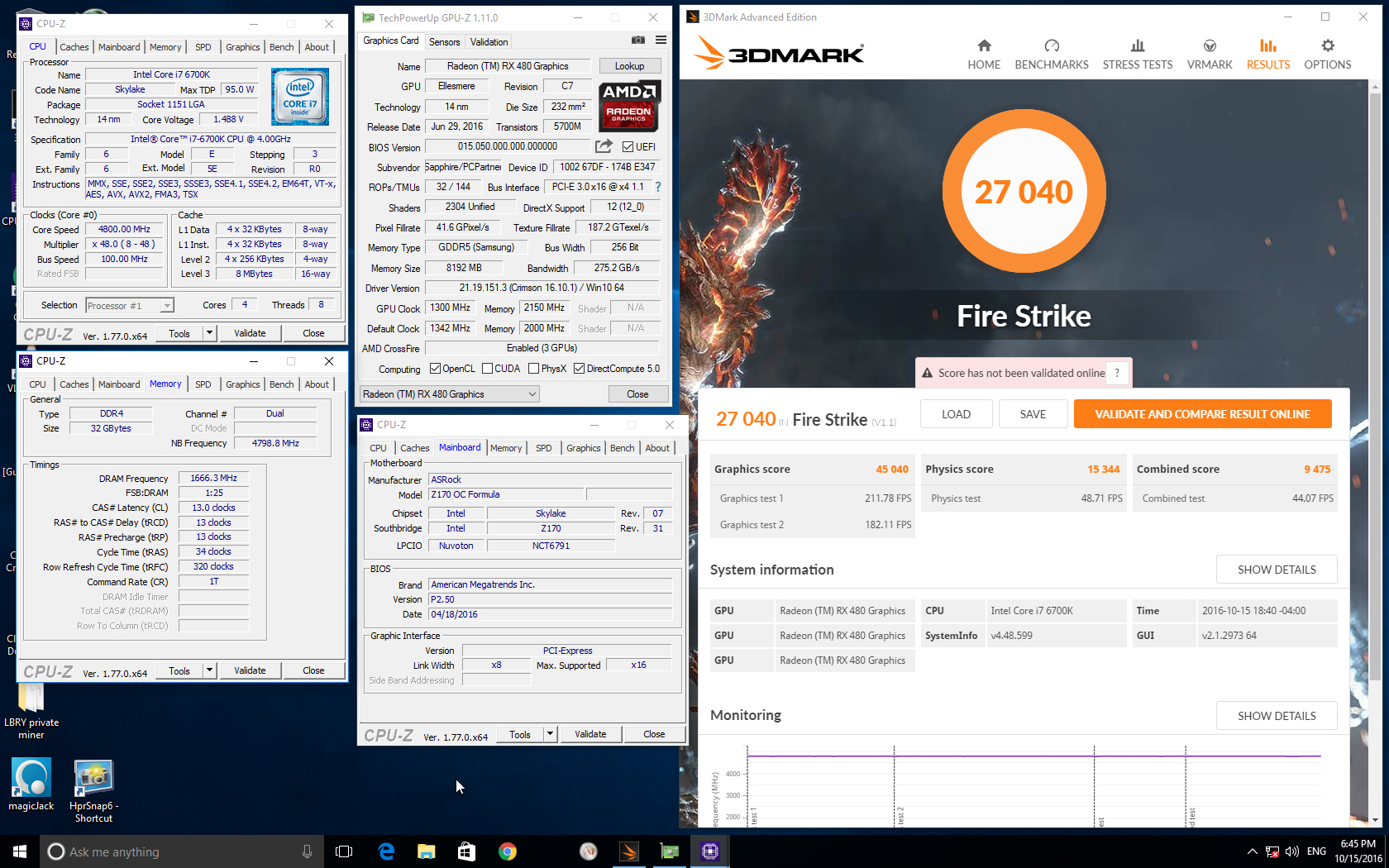Open 3DMark Stress Tests section
The image size is (1389, 868).
[x=1138, y=55]
